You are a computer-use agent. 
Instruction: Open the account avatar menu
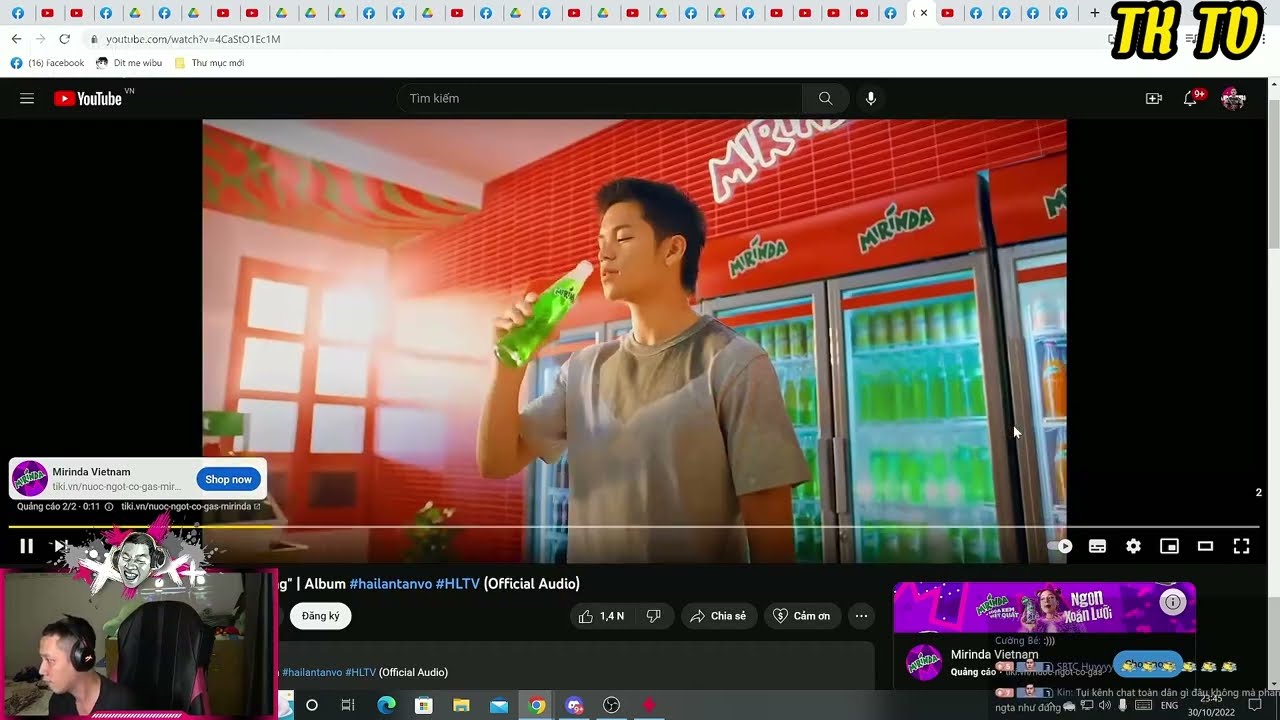1233,98
